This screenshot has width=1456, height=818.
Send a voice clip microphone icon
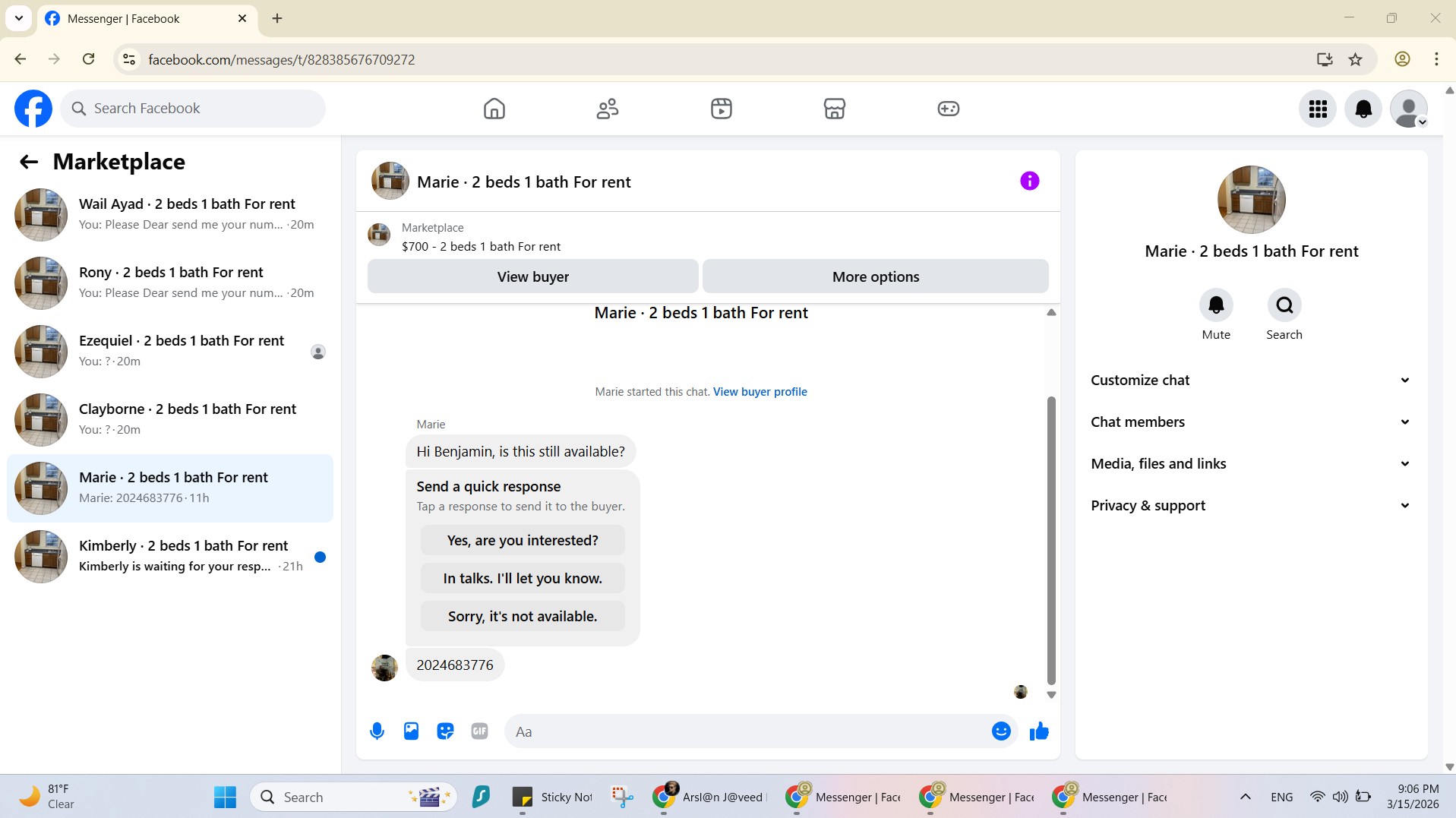point(377,731)
